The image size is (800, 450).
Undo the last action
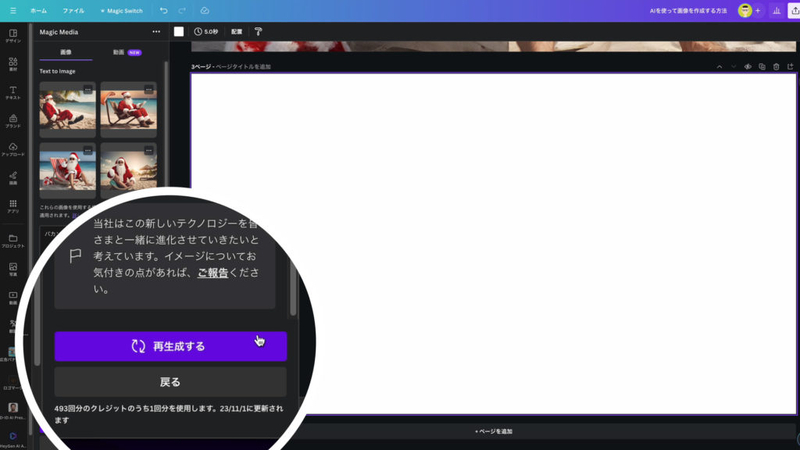(163, 11)
